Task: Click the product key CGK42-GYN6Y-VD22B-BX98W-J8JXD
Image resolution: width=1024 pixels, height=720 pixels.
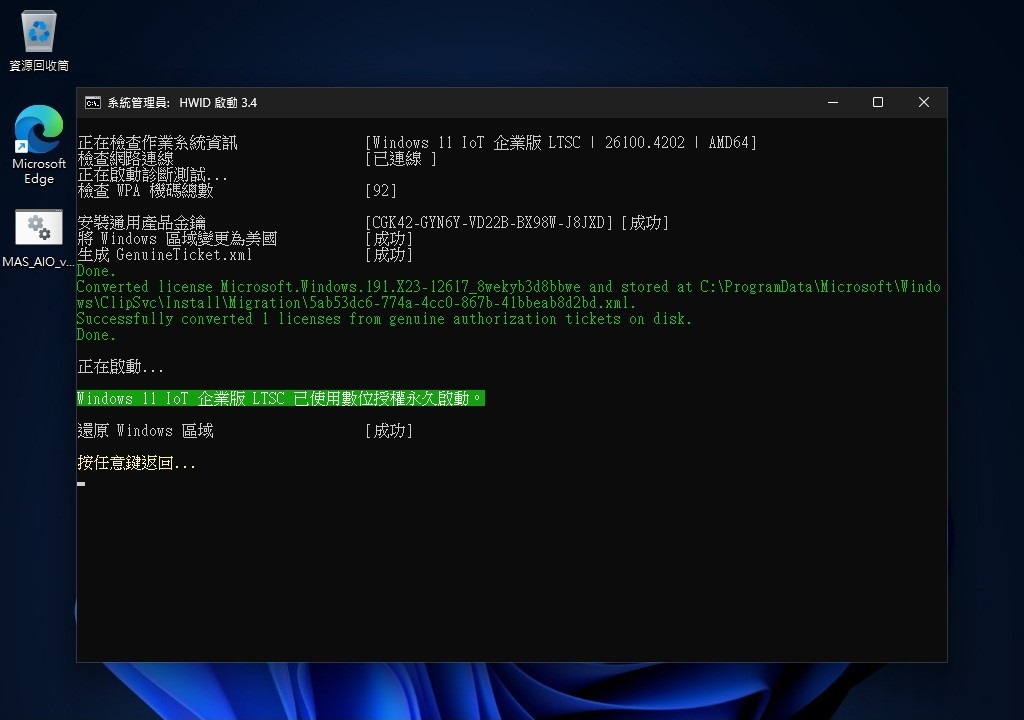Action: pos(489,223)
